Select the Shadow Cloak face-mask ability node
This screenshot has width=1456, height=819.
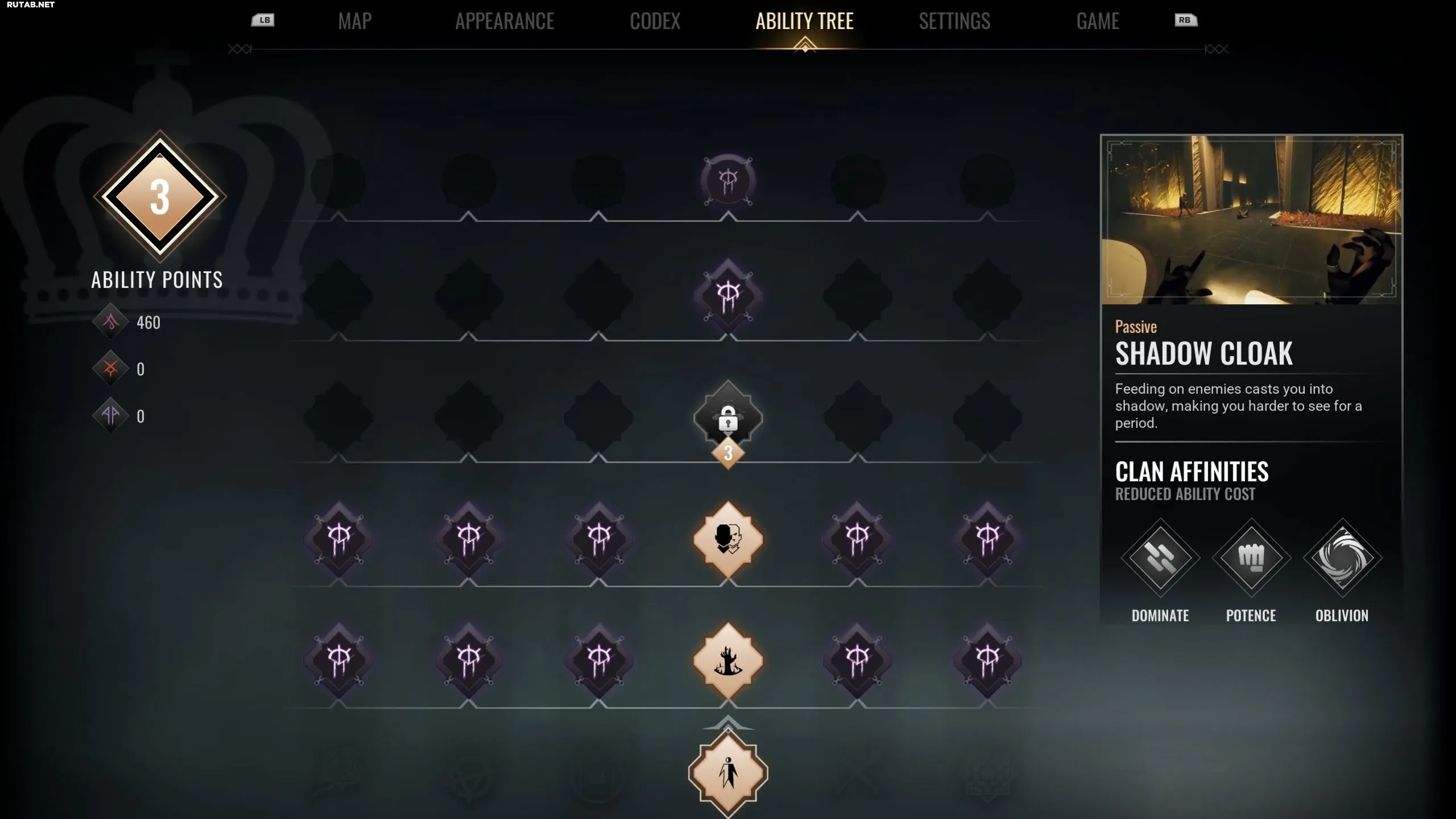728,539
